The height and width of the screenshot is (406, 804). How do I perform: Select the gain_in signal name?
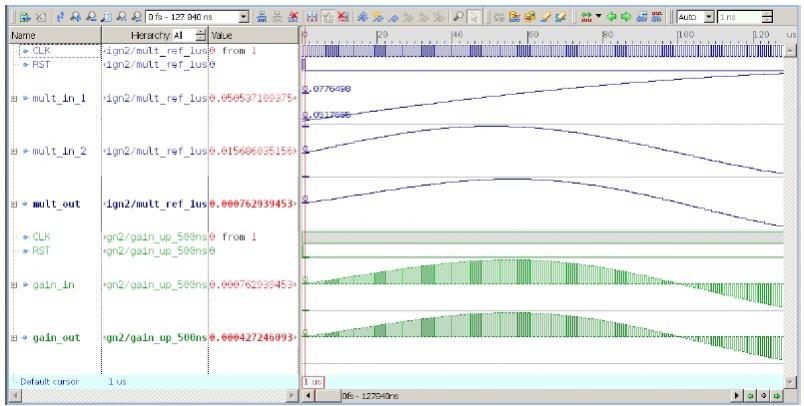pyautogui.click(x=53, y=285)
